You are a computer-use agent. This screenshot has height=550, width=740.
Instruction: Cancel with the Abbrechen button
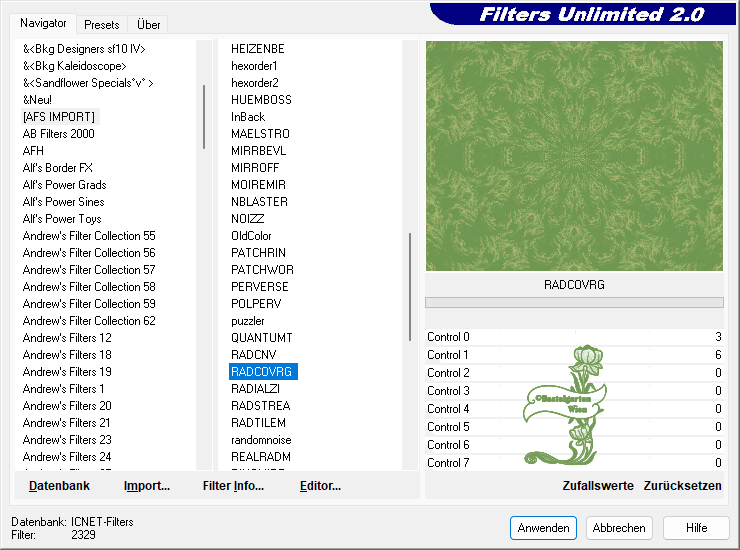[x=619, y=528]
